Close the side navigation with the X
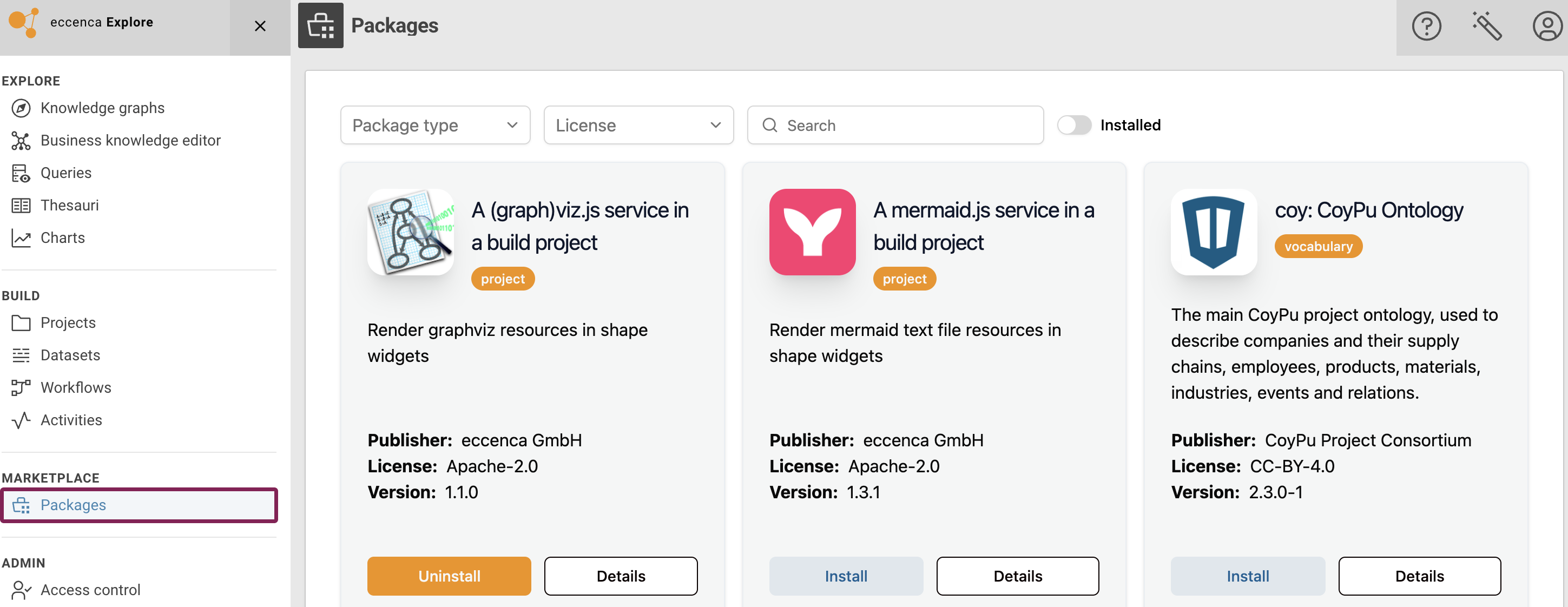1568x607 pixels. click(x=260, y=26)
